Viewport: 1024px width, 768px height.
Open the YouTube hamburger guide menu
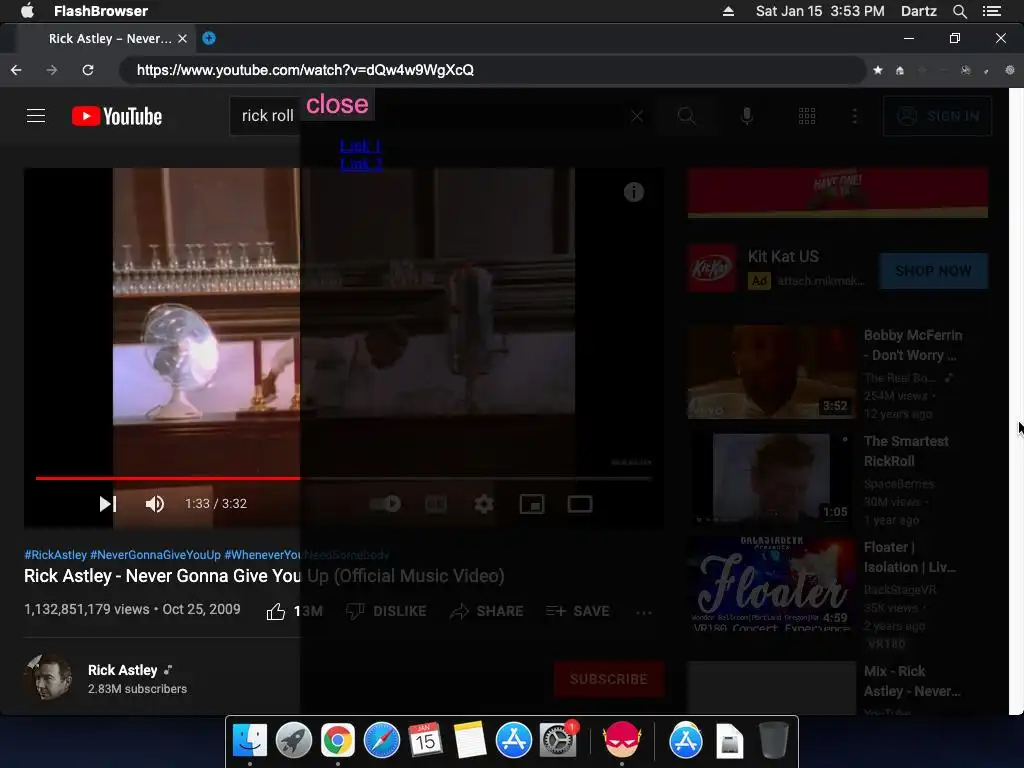coord(36,116)
